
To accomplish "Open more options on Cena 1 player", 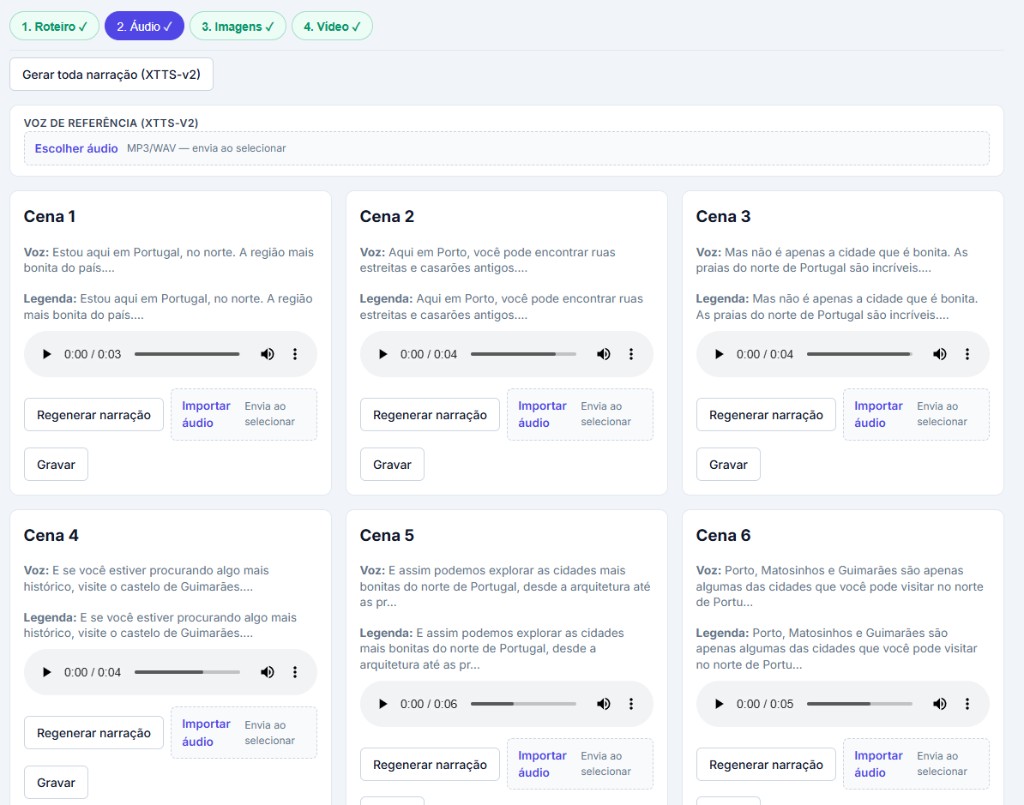I will pos(295,354).
